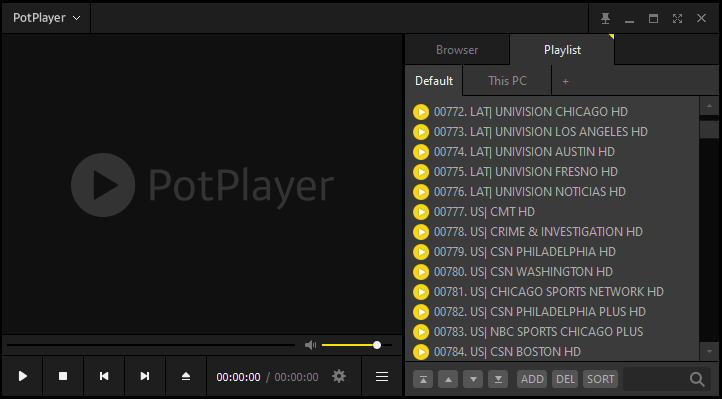Stop playback with the Stop button
Screen dimensions: 722x400
tap(63, 377)
